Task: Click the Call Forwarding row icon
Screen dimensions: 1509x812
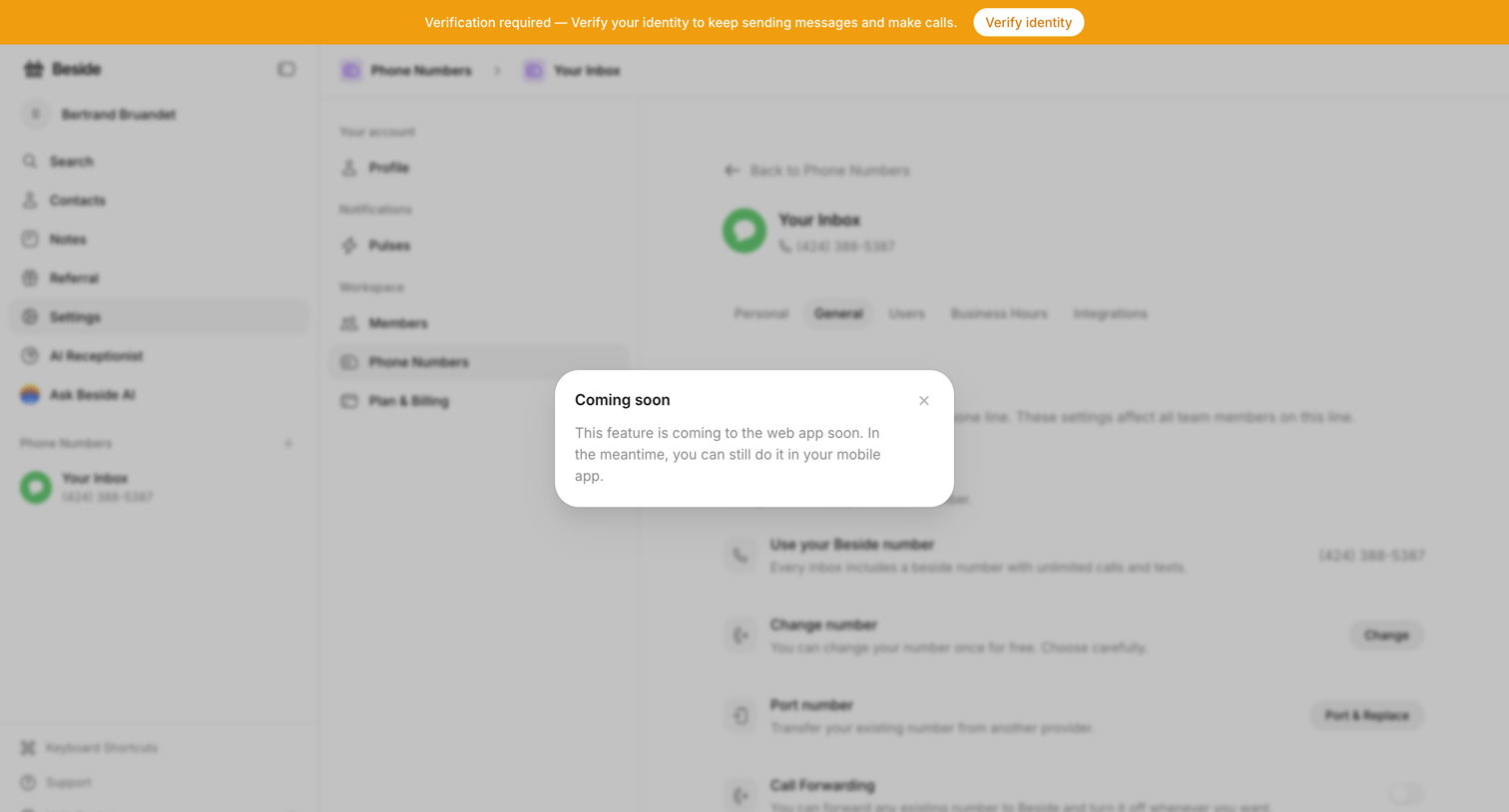Action: pos(741,795)
